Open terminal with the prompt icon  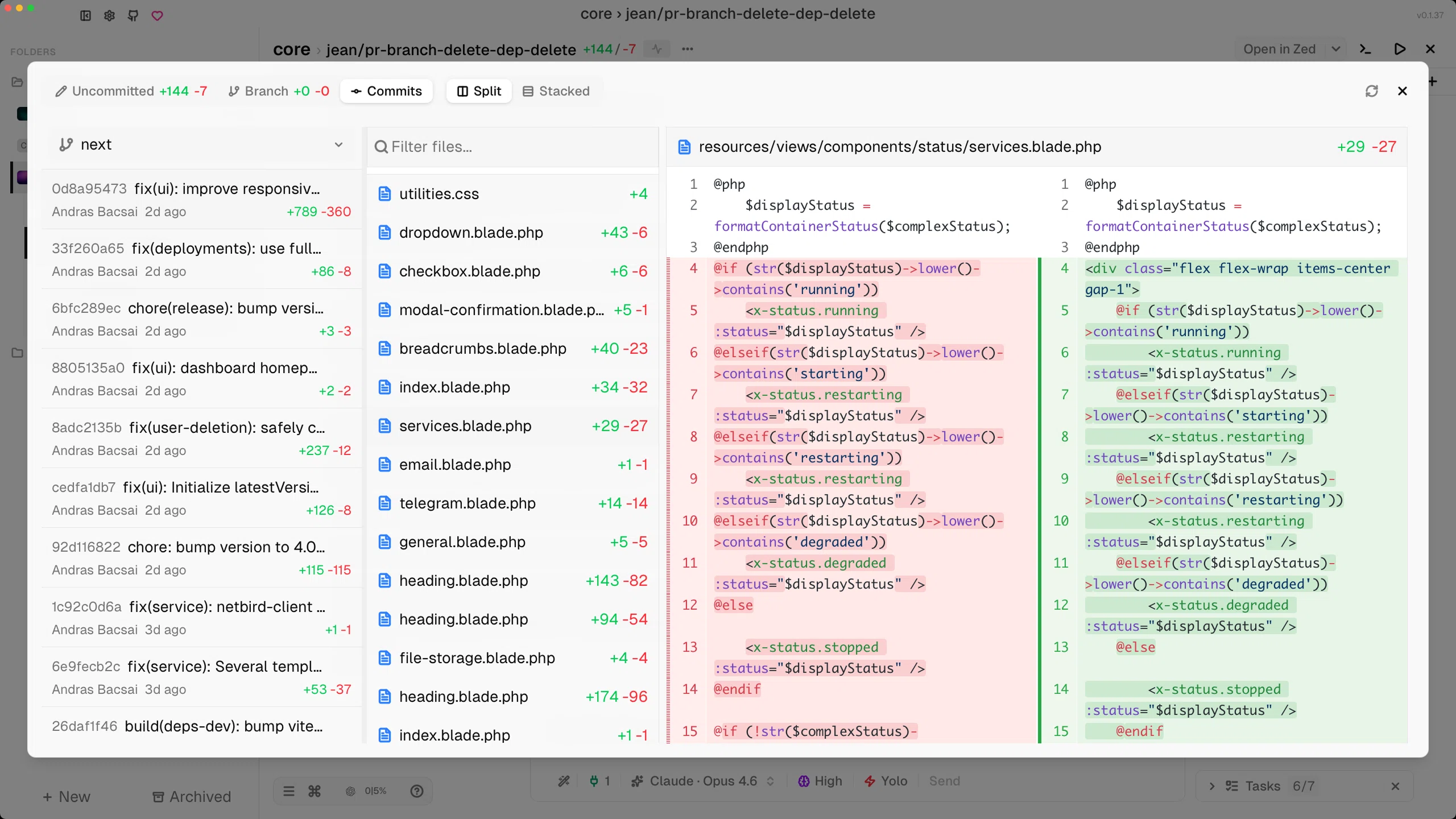[1365, 49]
